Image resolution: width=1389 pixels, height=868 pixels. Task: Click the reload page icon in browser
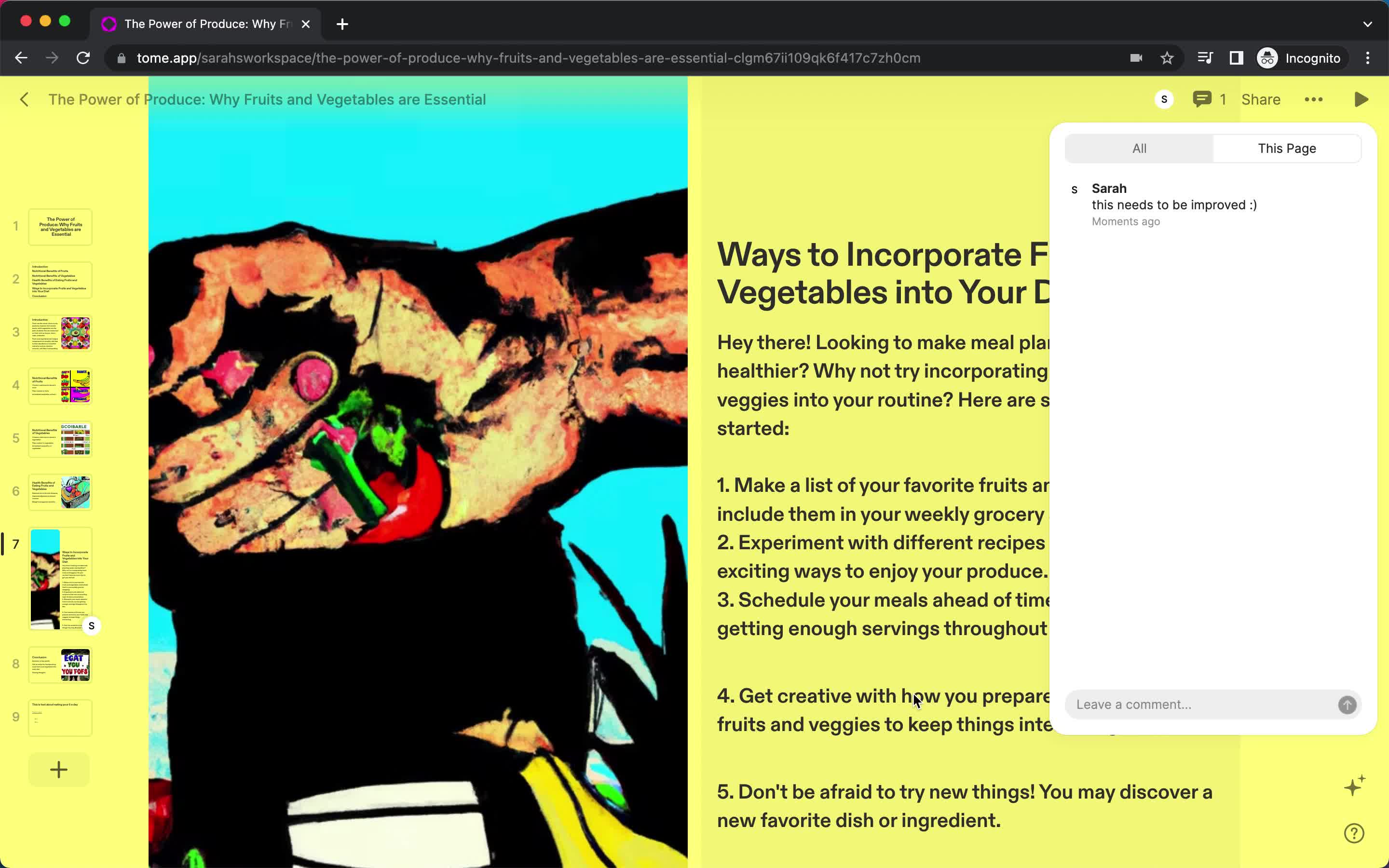[84, 57]
